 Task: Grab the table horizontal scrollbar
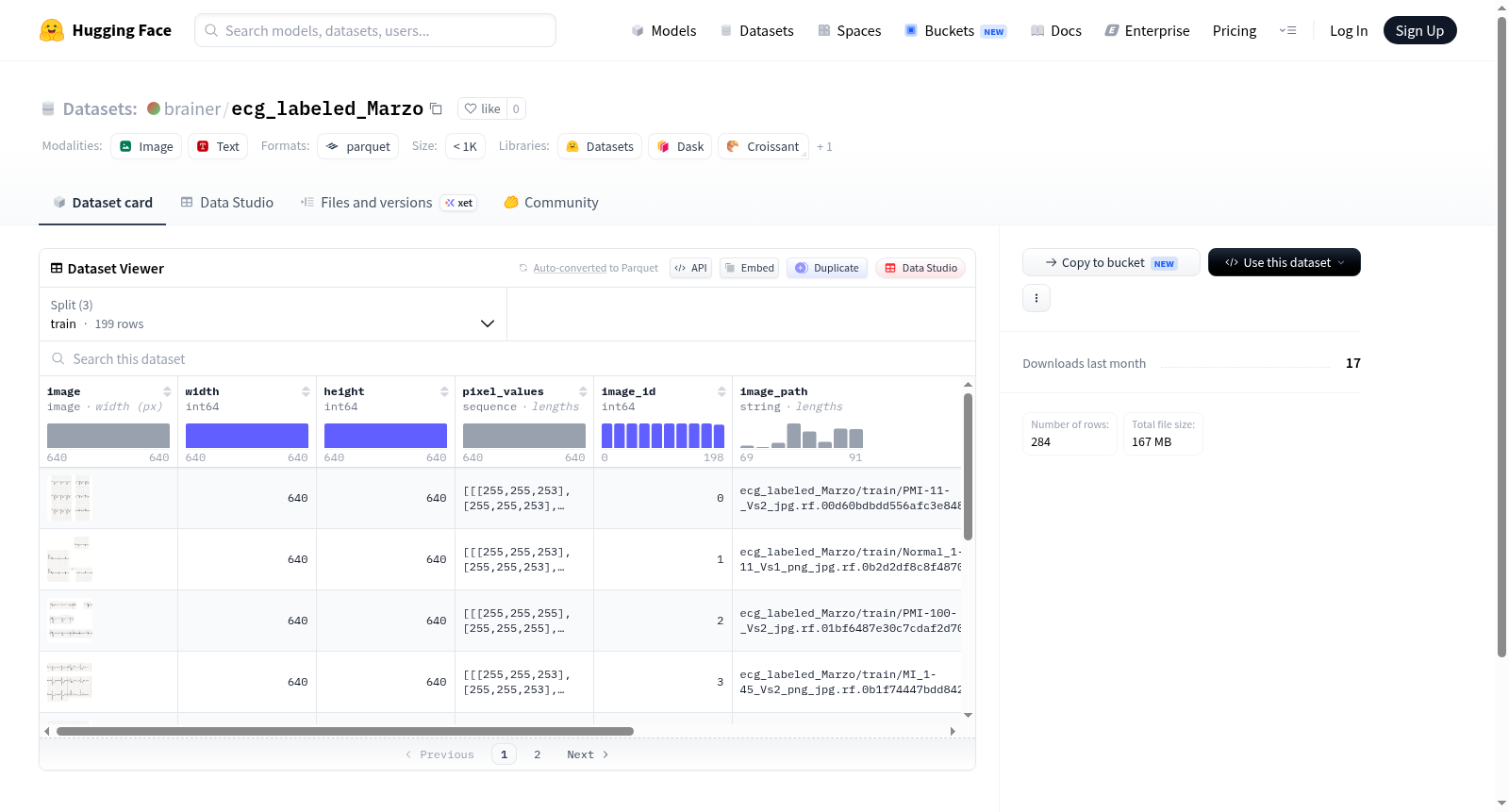pos(345,731)
